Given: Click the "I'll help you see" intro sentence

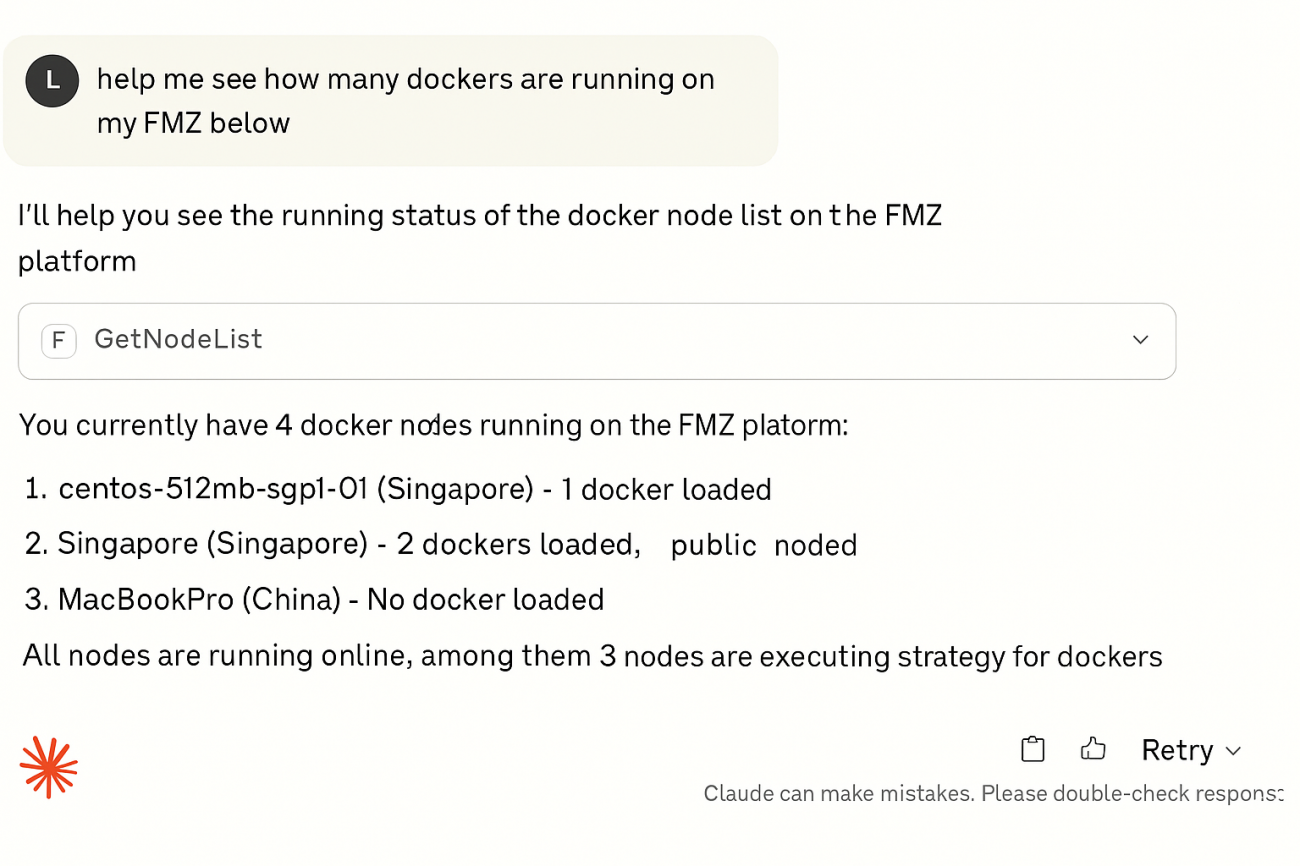Looking at the screenshot, I should (480, 215).
